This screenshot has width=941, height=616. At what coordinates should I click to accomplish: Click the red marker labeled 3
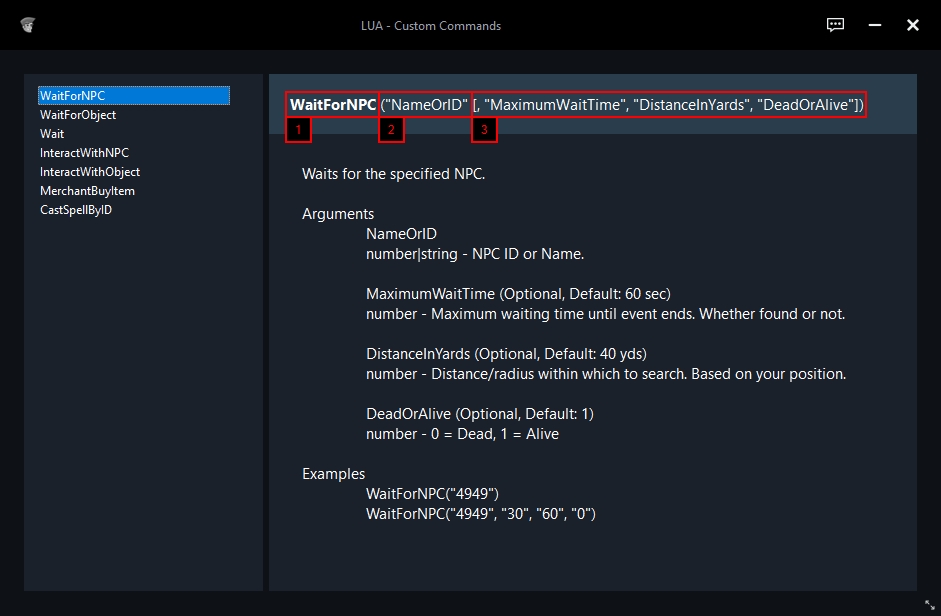(485, 130)
